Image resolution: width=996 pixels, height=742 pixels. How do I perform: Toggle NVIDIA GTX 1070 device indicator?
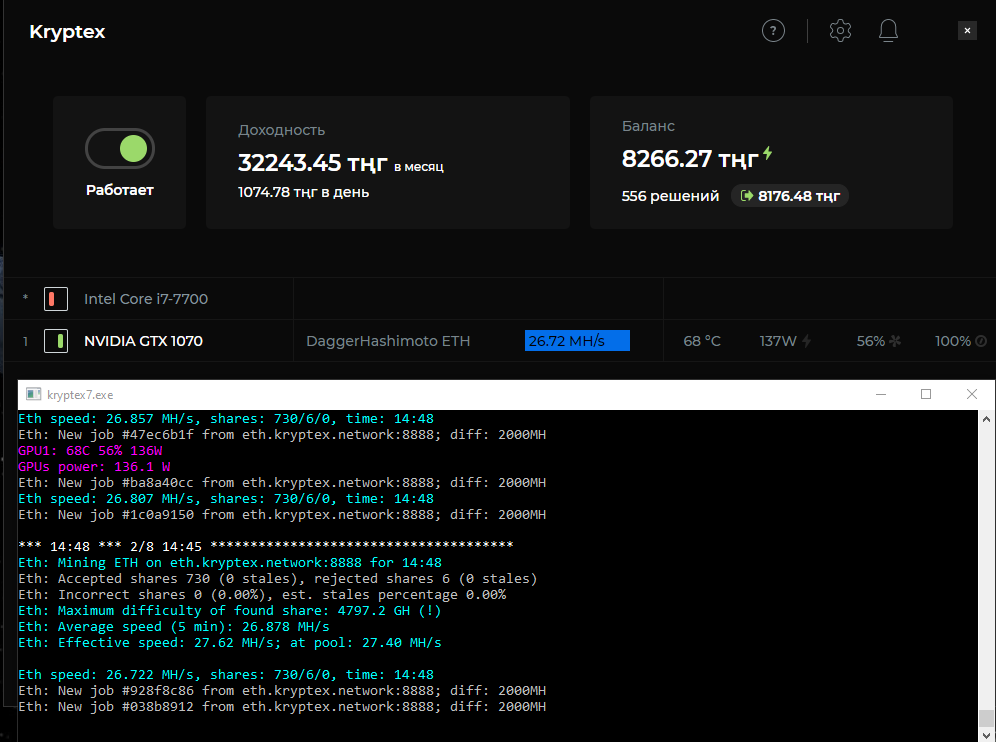(56, 341)
